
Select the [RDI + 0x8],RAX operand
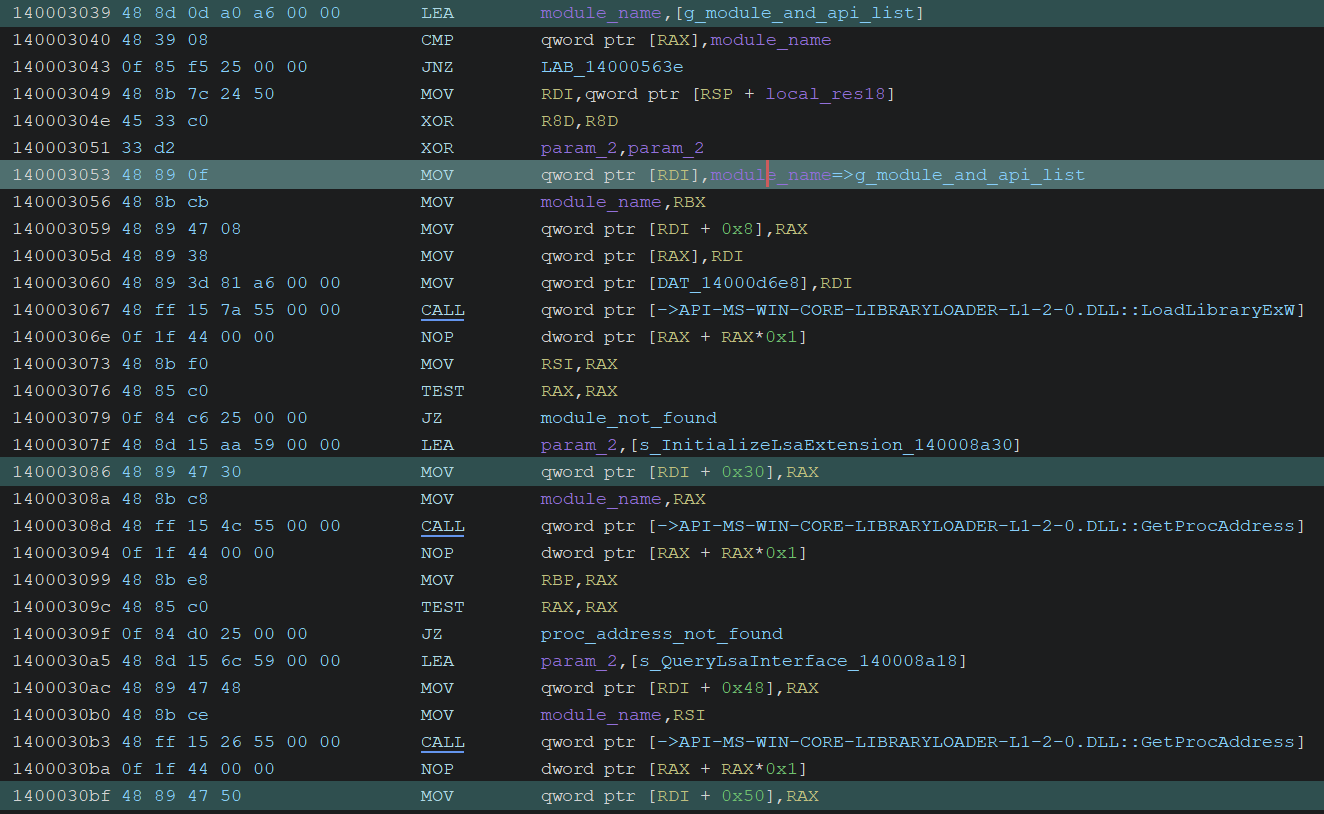[x=728, y=229]
